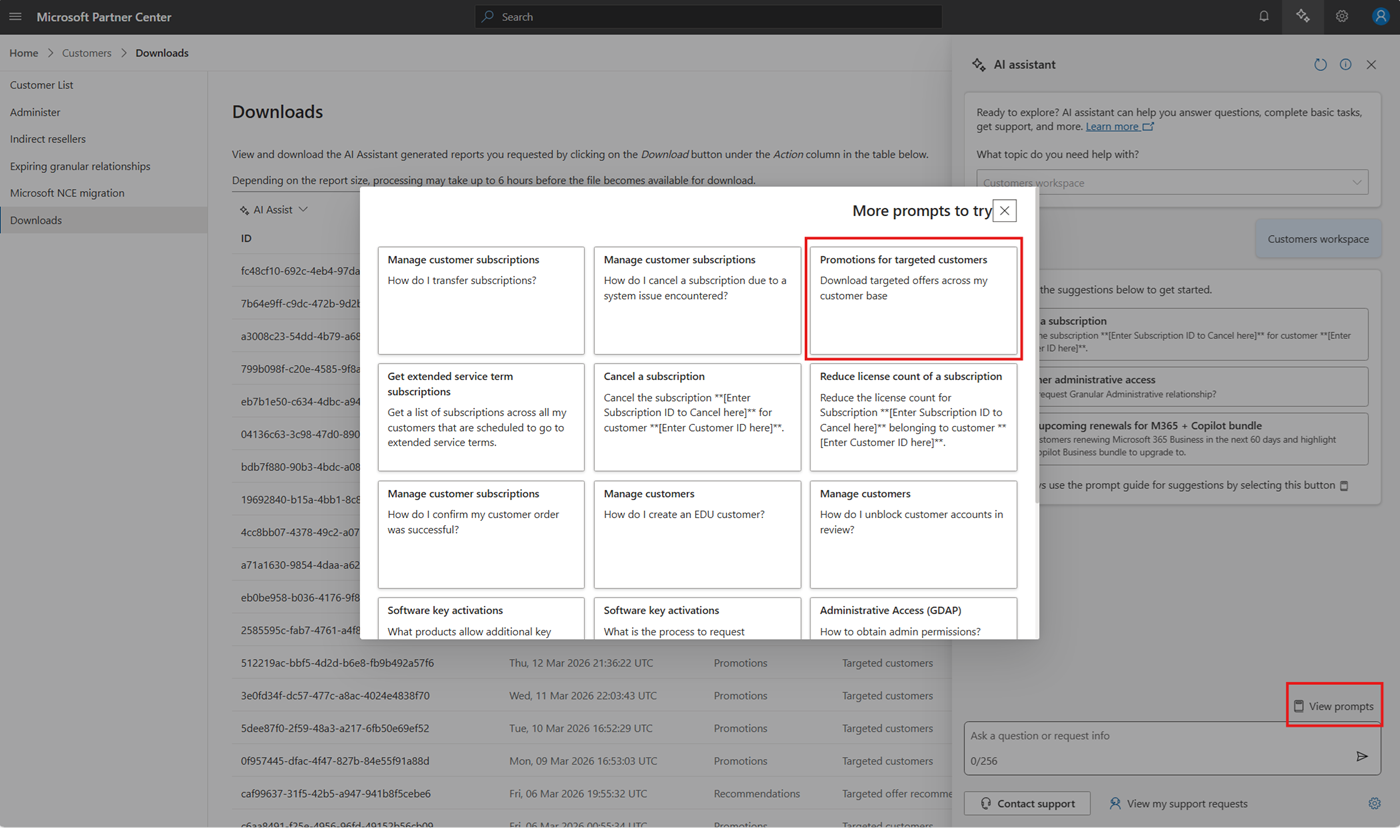Click the View prompts button
Image resolution: width=1400 pixels, height=828 pixels.
click(x=1333, y=706)
